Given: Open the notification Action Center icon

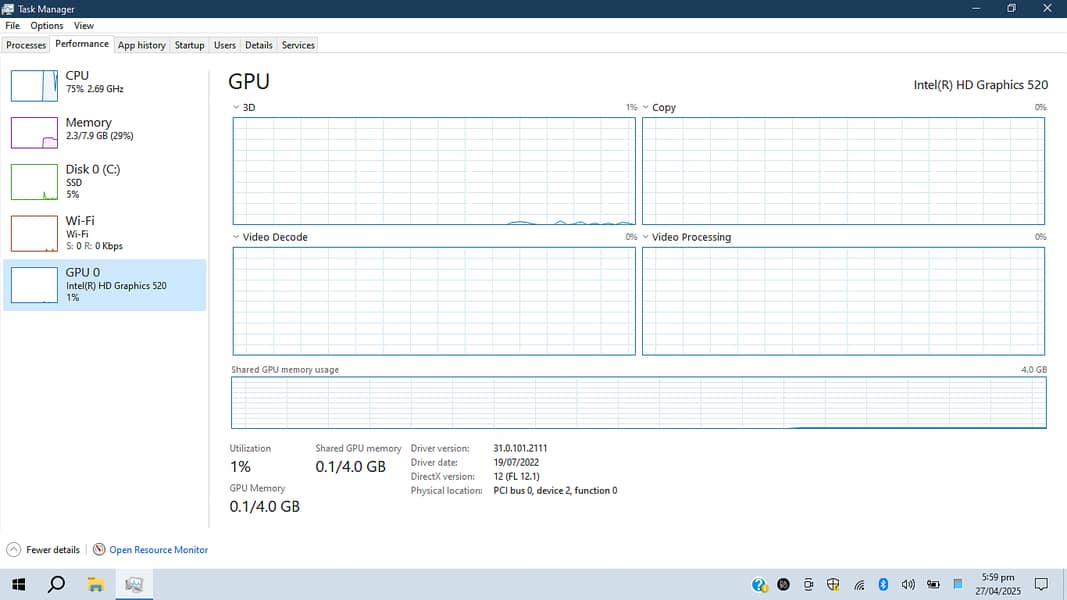Looking at the screenshot, I should [x=1041, y=584].
